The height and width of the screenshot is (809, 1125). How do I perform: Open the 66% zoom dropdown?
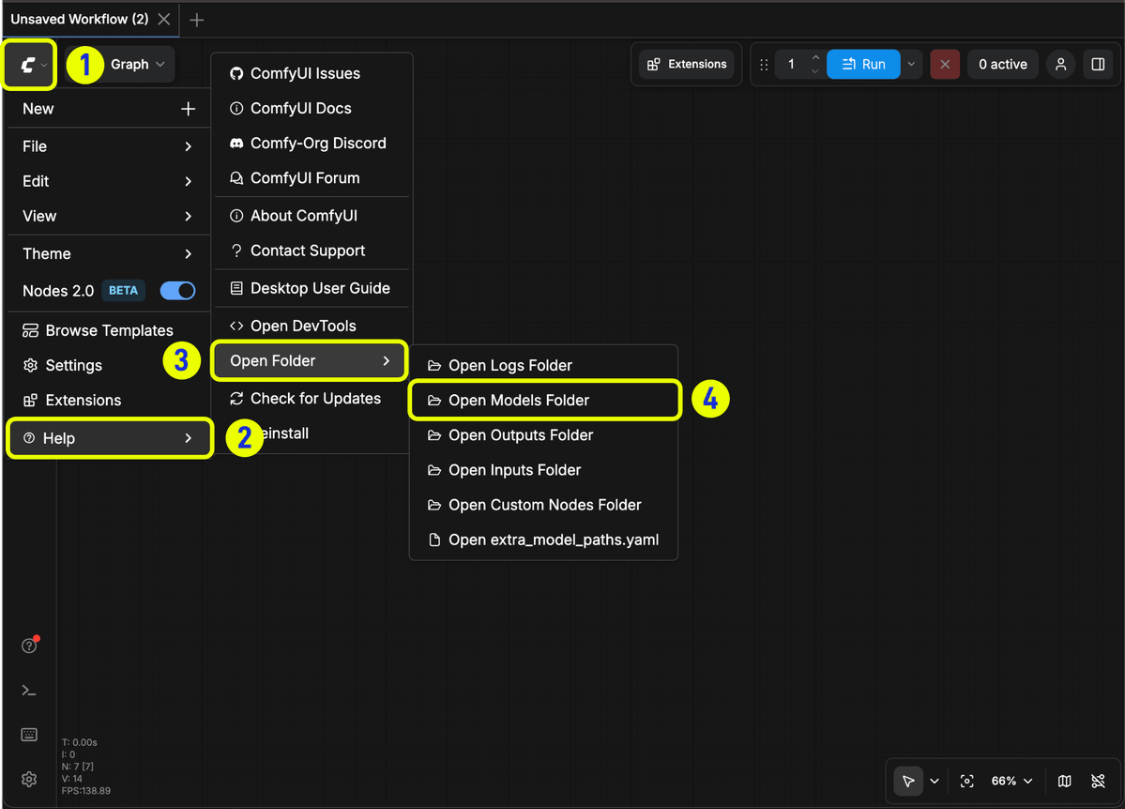(x=1012, y=781)
